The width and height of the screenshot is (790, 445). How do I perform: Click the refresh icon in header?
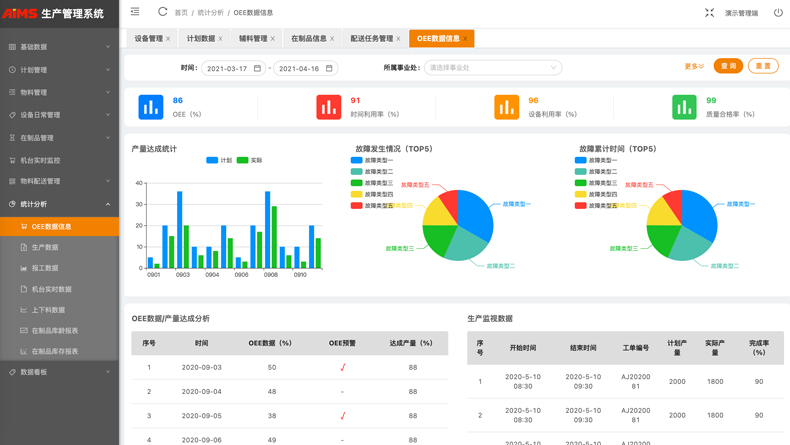(162, 12)
